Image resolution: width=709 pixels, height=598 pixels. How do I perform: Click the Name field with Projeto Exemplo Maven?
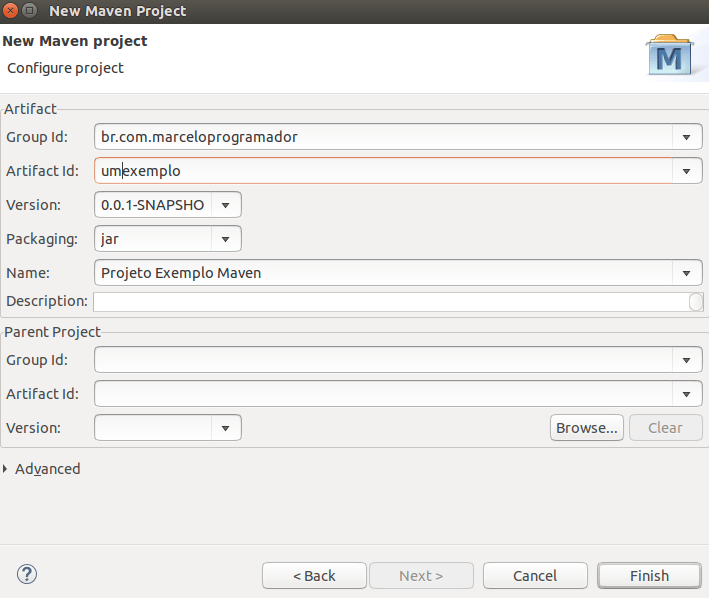coord(380,273)
